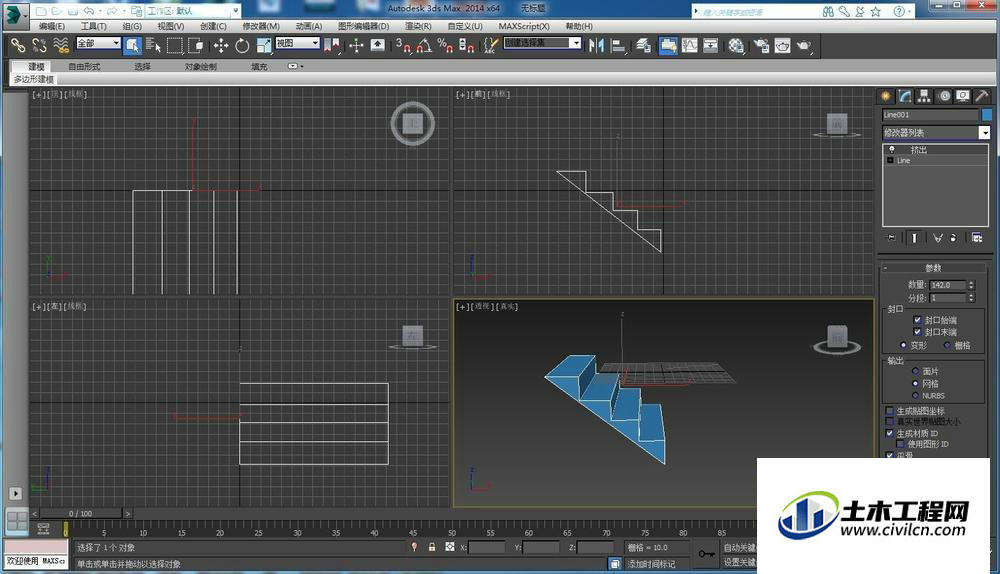Screen dimensions: 1000x574
Task: Open the 编辑(E) menu
Action: (52, 26)
